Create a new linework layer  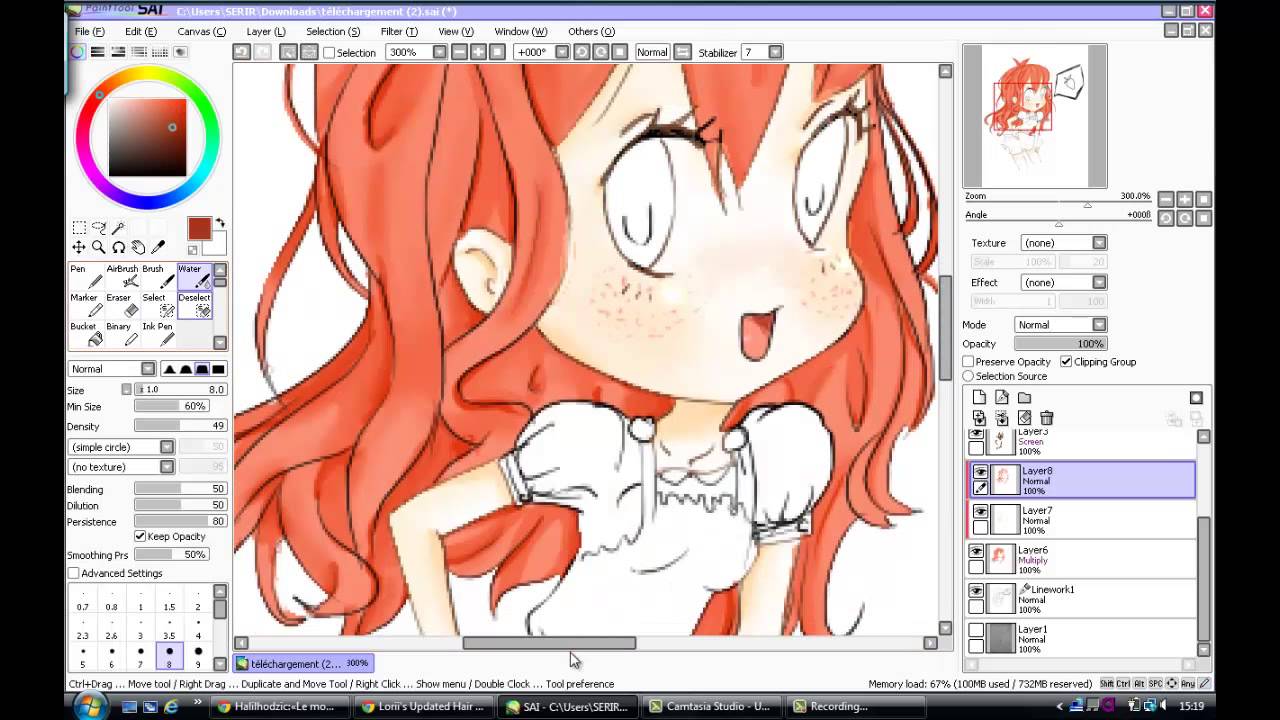(x=1001, y=398)
